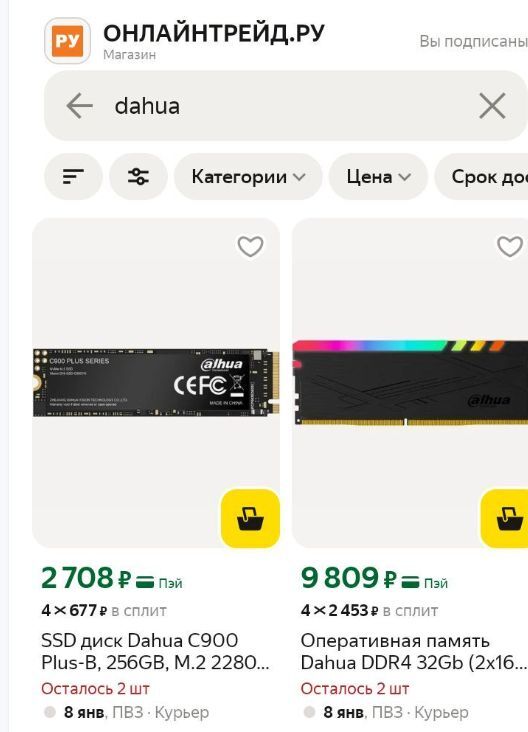The width and height of the screenshot is (528, 732).
Task: Open the sort order icon button
Action: 73,177
